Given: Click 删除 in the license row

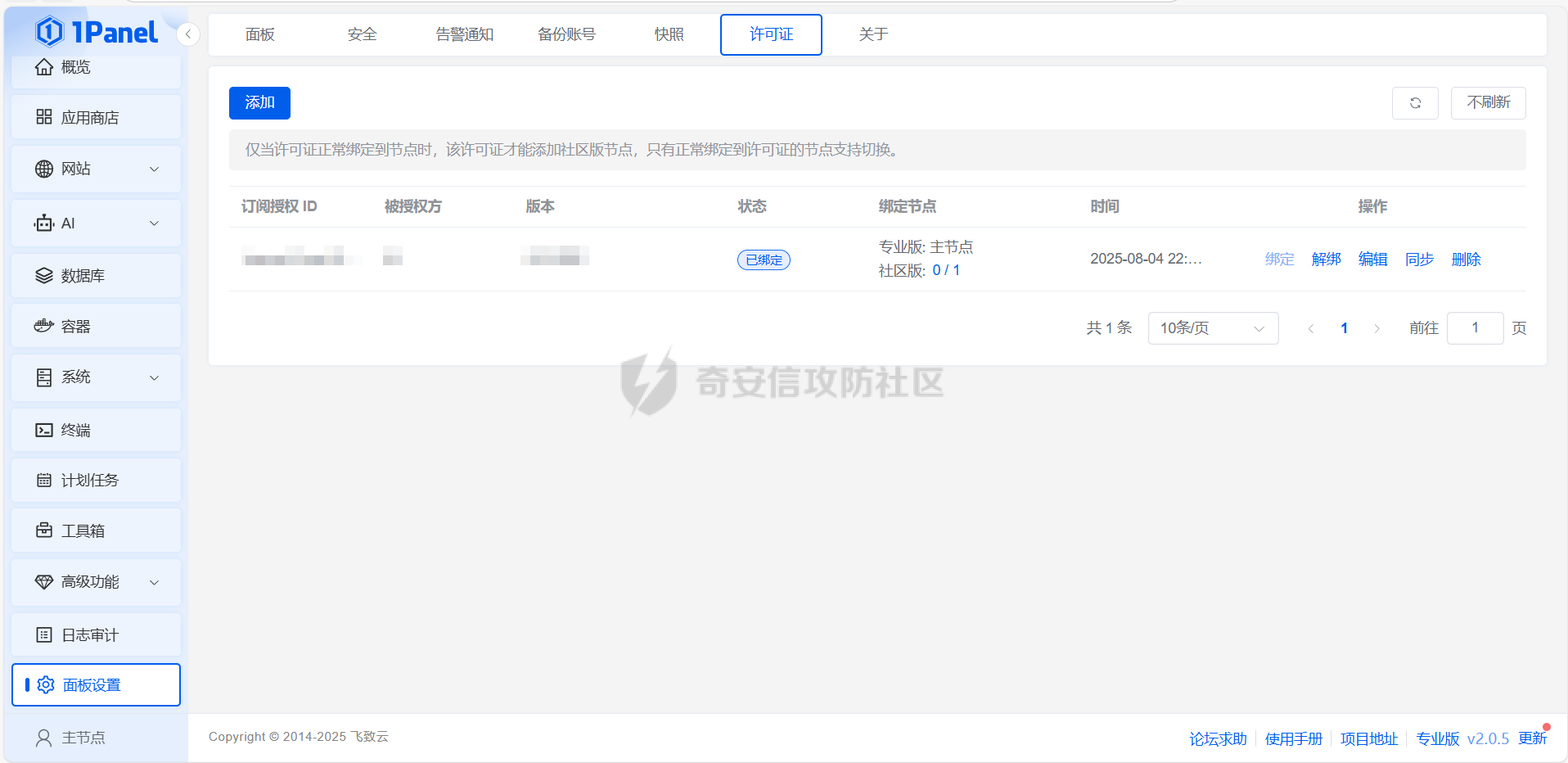Looking at the screenshot, I should [x=1466, y=260].
